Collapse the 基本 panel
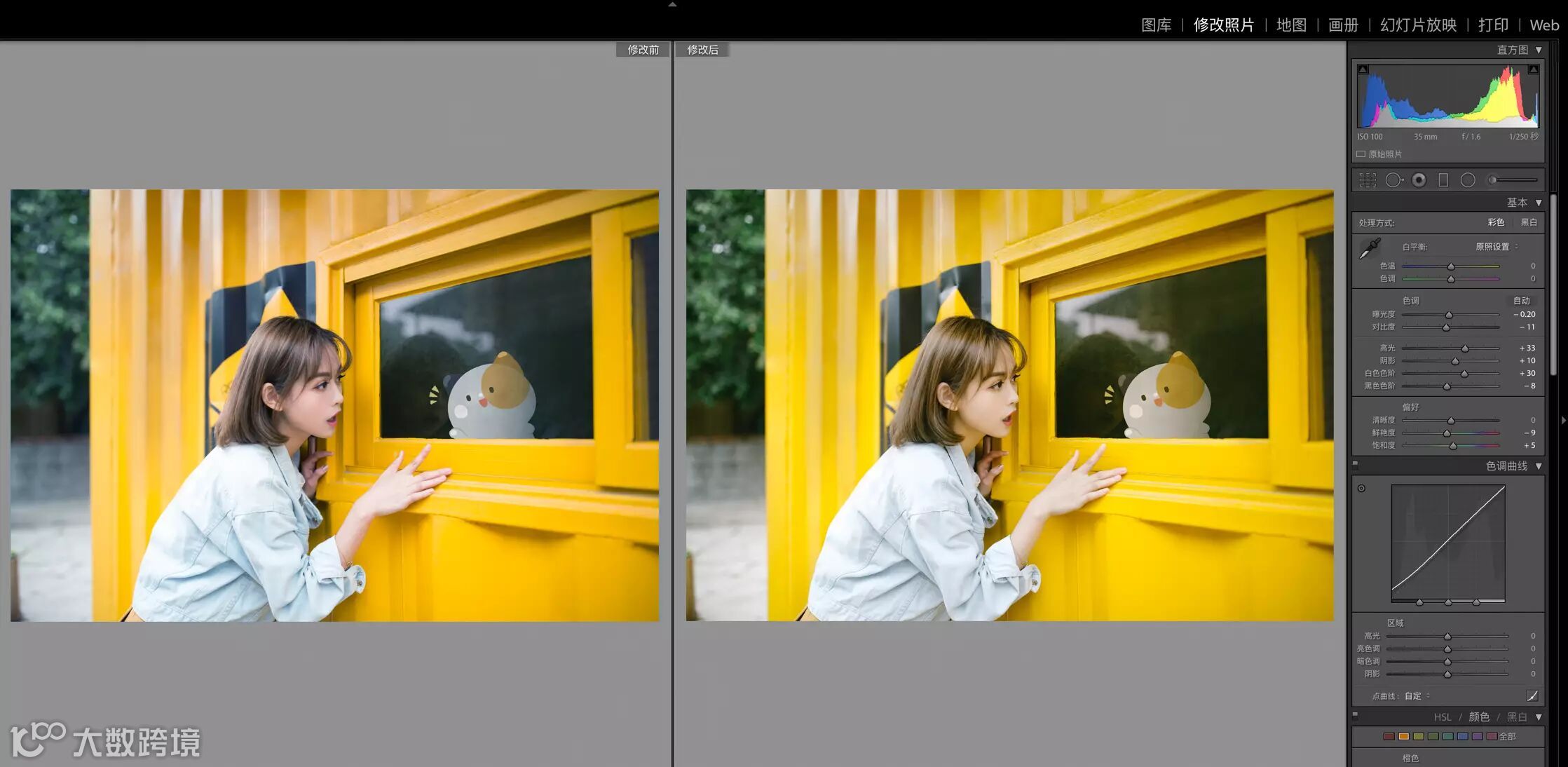 coord(1539,203)
